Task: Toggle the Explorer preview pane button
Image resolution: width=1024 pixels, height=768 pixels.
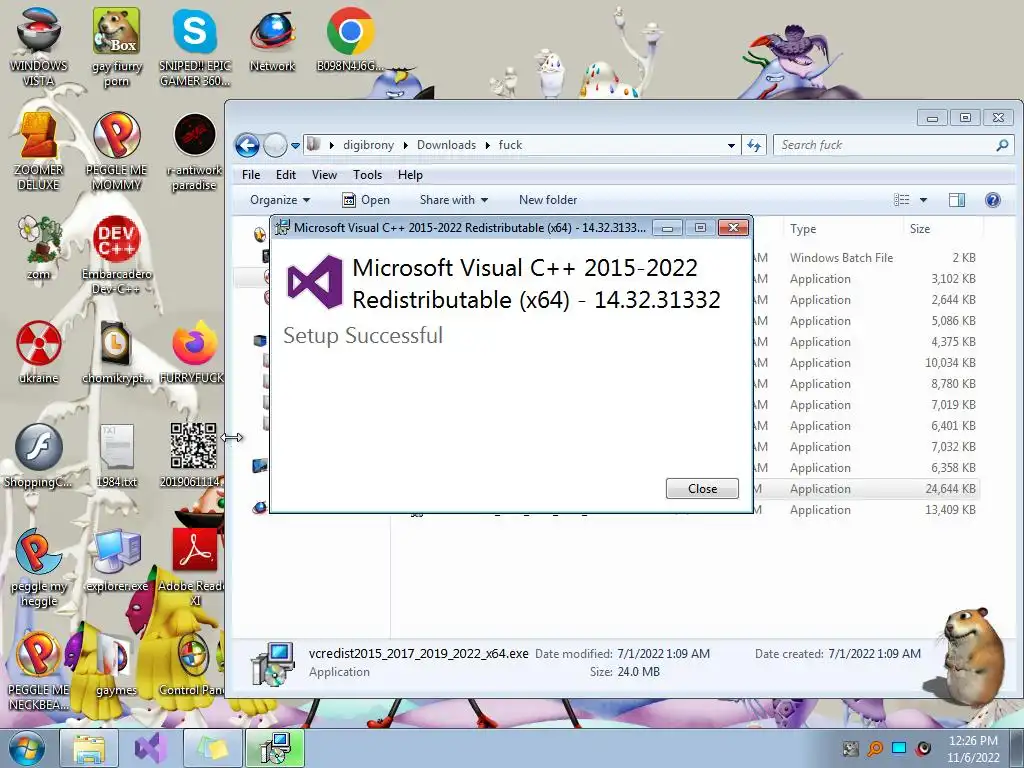Action: 957,200
